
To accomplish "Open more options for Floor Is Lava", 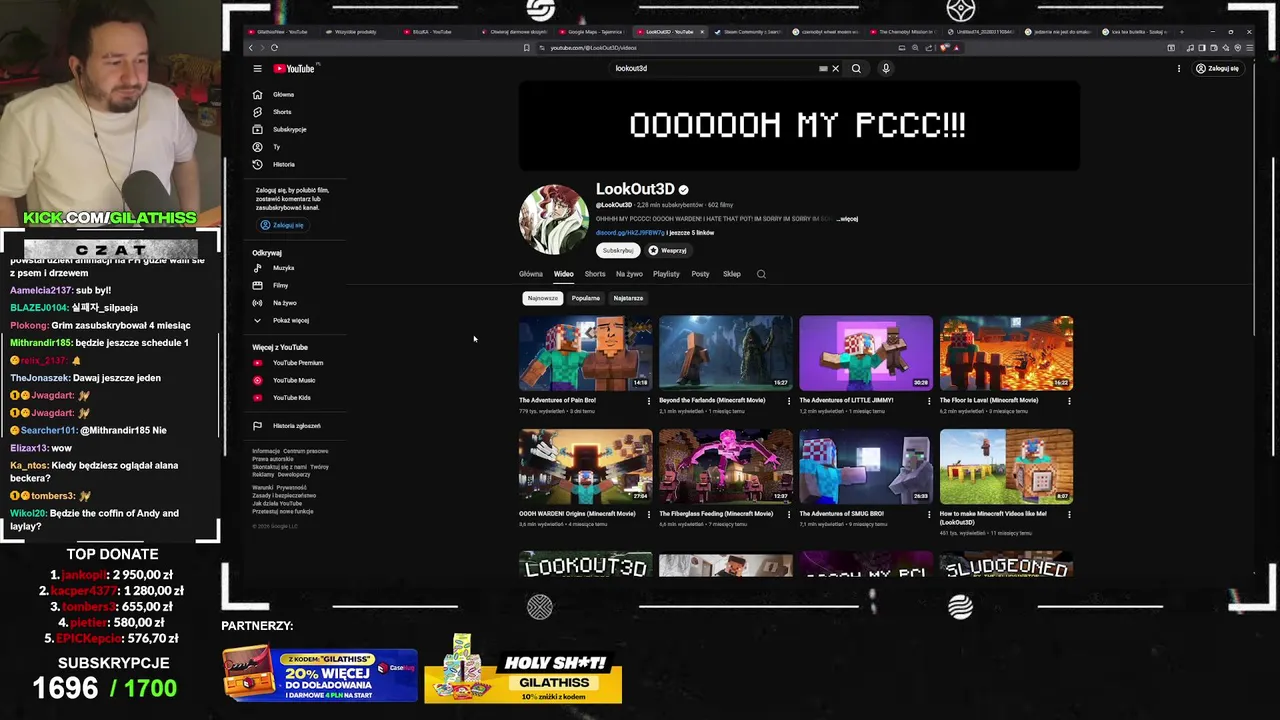I will pos(1069,401).
